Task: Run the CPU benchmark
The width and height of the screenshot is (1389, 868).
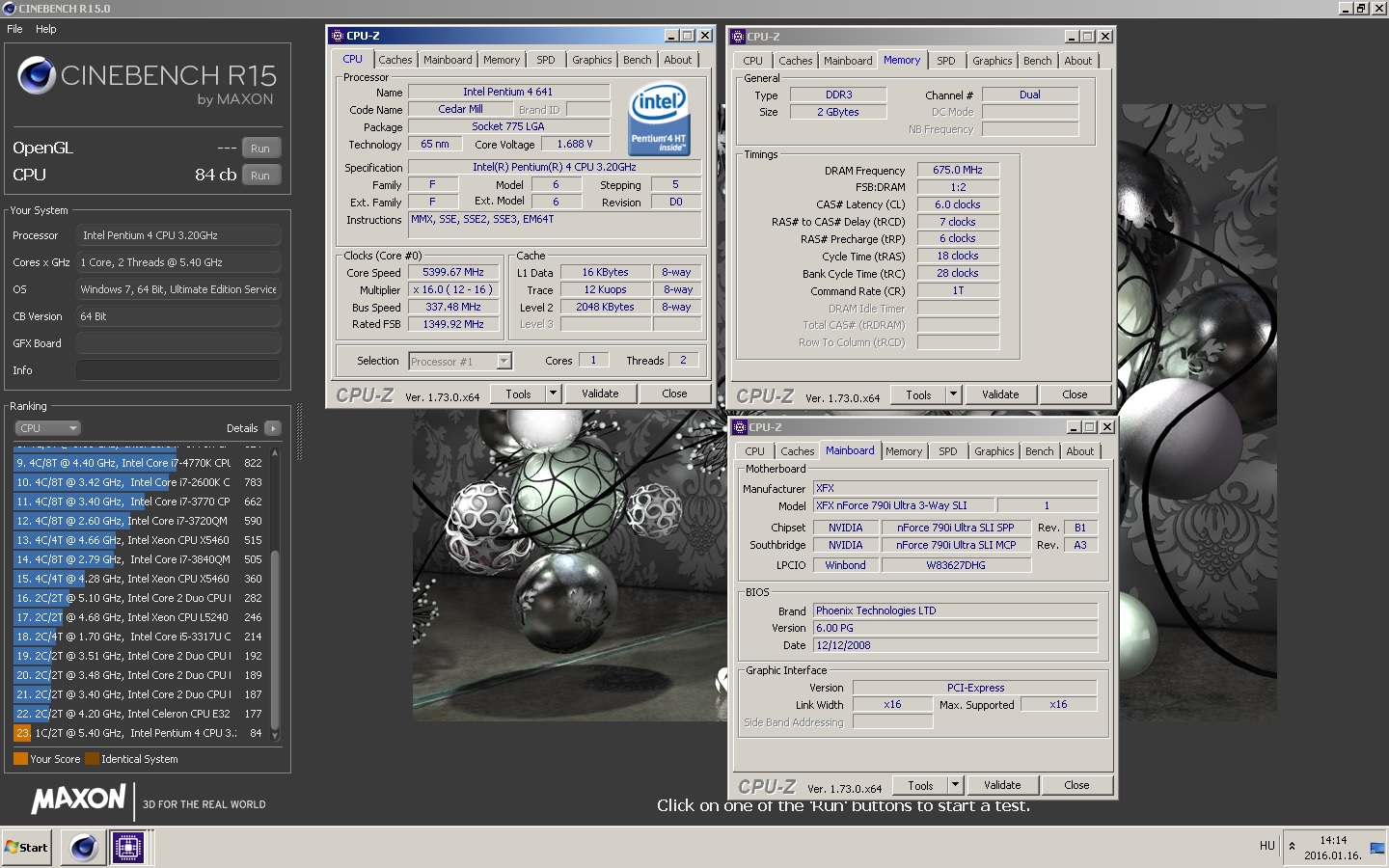Action: click(x=260, y=176)
